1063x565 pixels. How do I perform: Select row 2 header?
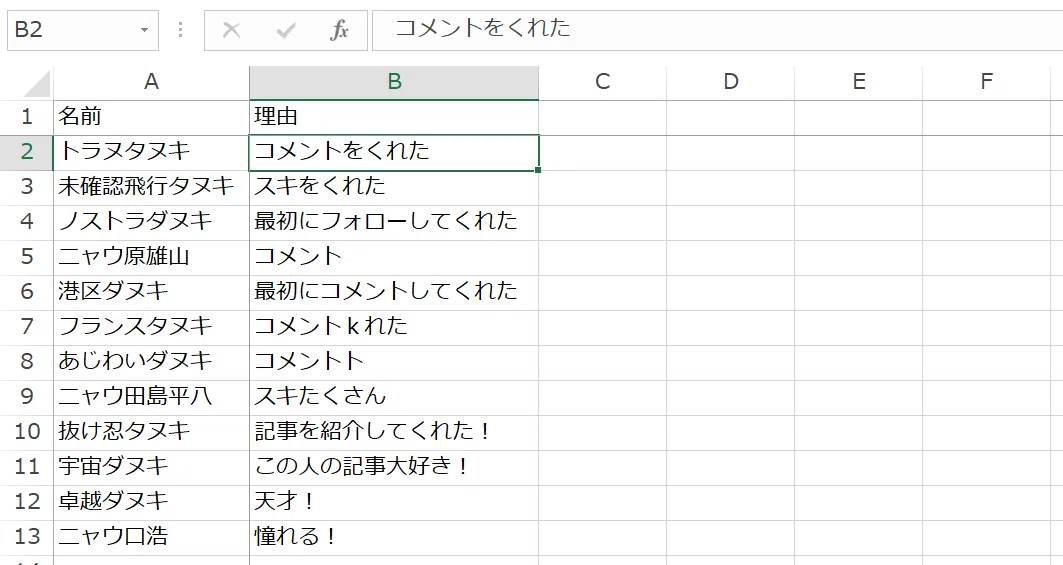[26, 151]
